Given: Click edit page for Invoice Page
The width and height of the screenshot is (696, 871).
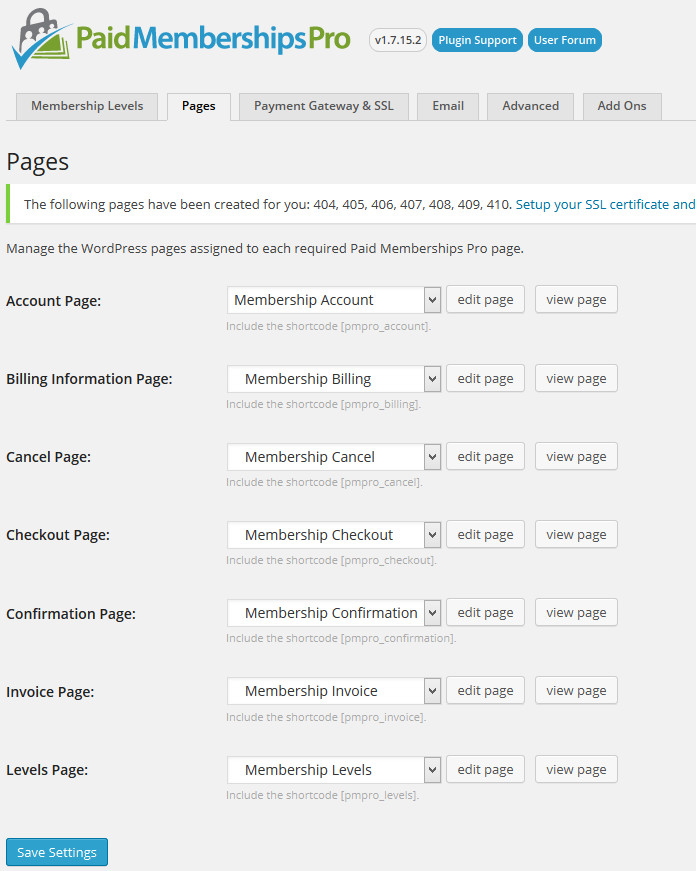Looking at the screenshot, I should pos(485,690).
